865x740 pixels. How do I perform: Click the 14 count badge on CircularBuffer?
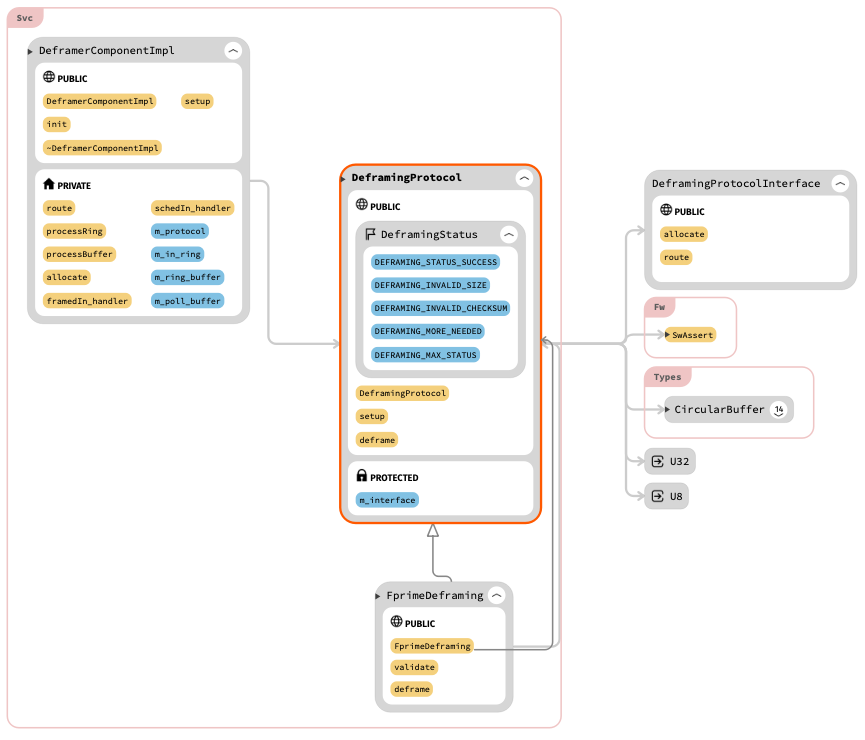(x=779, y=409)
